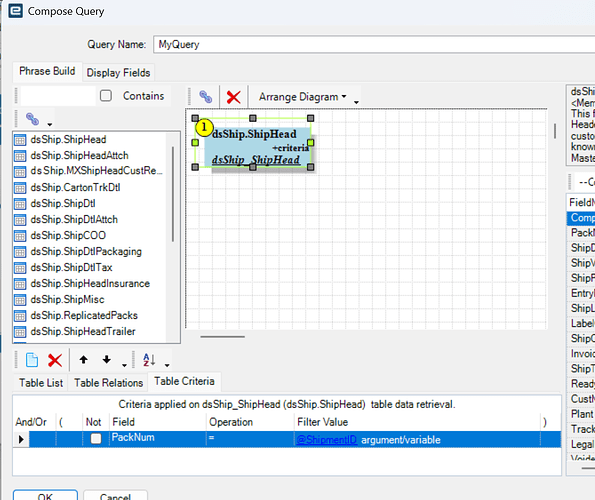Image resolution: width=595 pixels, height=500 pixels.
Task: Click the red X delete criteria icon
Action: point(55,360)
